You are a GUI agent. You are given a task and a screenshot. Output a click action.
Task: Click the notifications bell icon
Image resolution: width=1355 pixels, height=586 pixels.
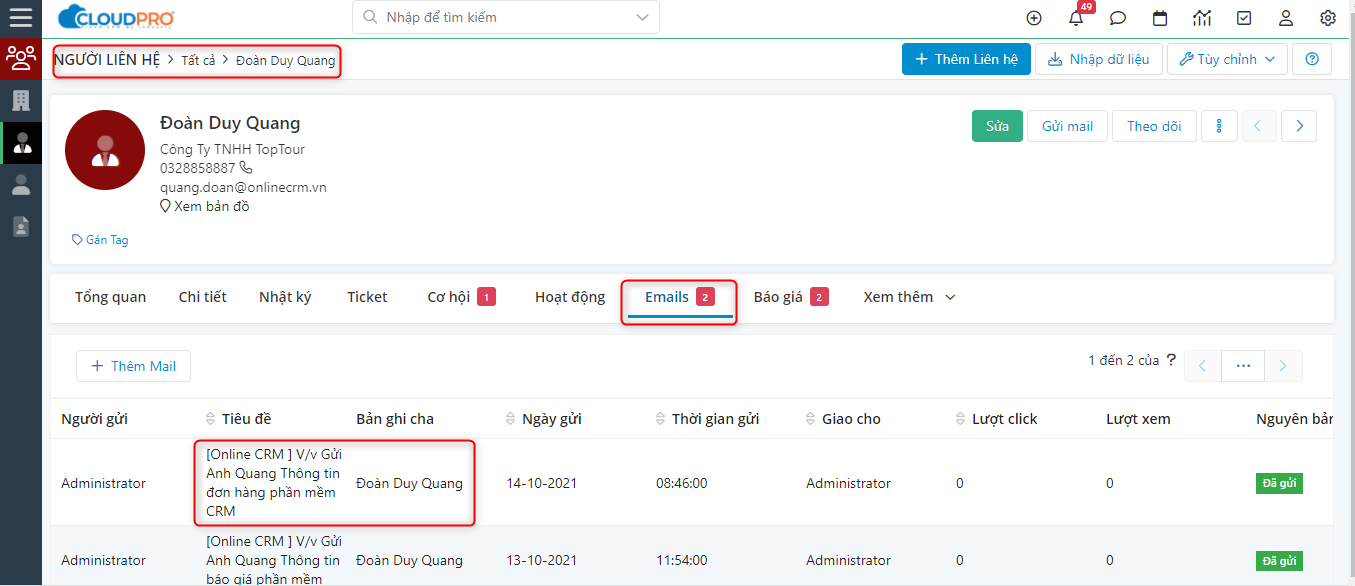point(1076,18)
